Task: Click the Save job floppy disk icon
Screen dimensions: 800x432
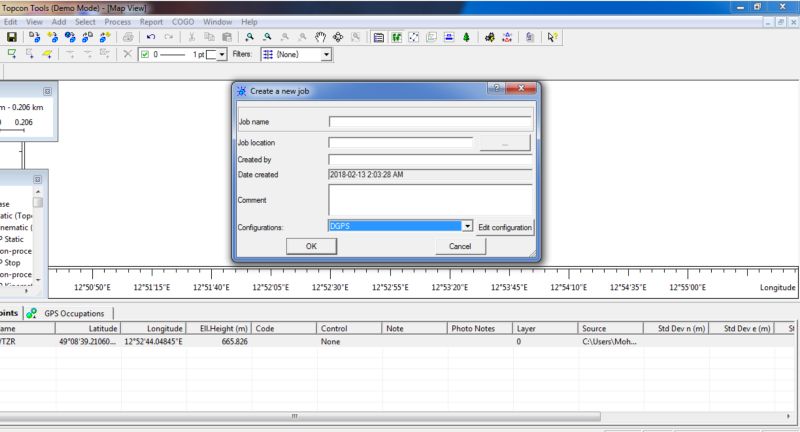Action: point(12,37)
